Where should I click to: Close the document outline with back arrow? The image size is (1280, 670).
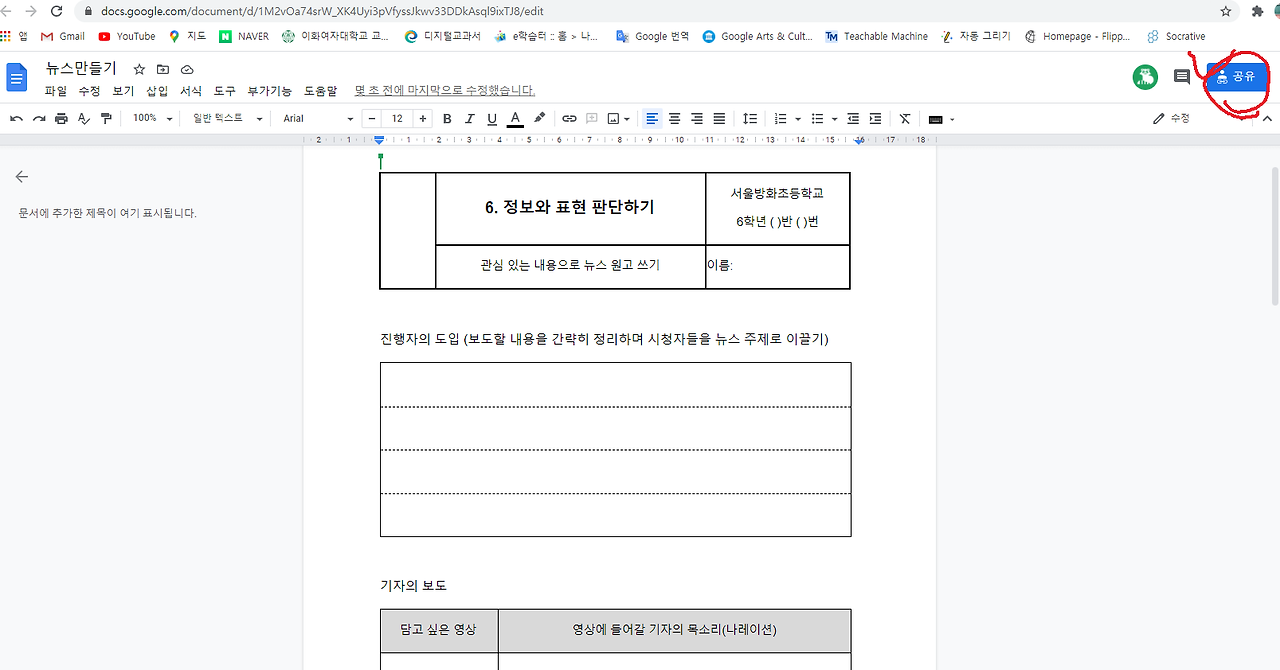pyautogui.click(x=22, y=177)
